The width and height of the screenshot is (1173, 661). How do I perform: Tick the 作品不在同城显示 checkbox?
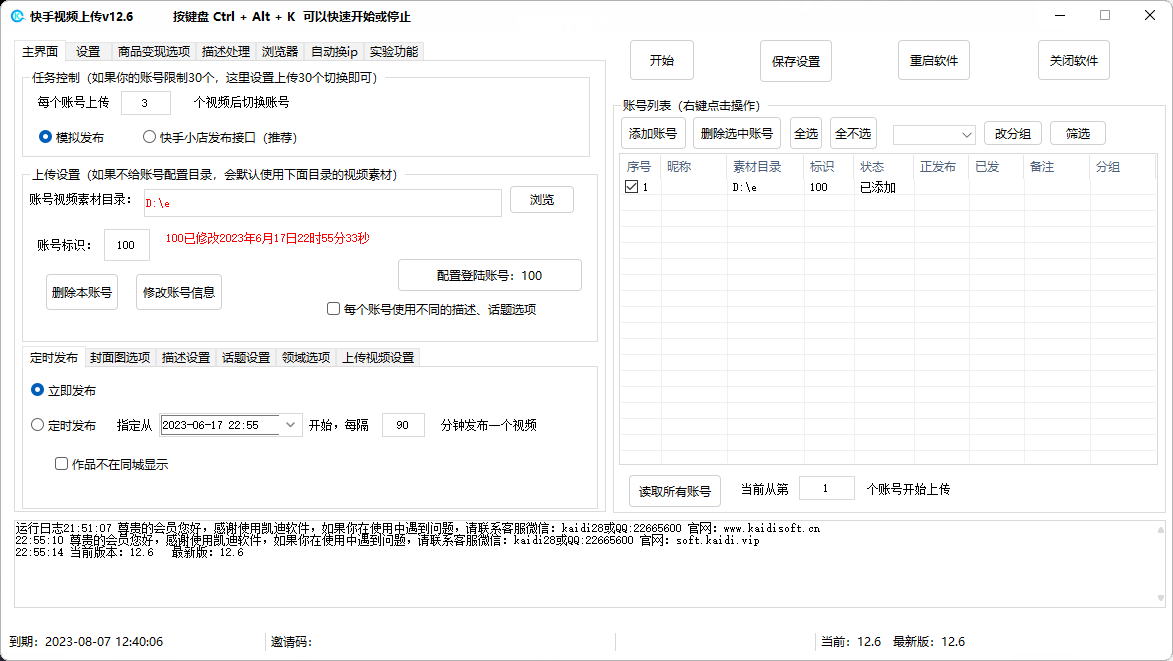(x=61, y=464)
